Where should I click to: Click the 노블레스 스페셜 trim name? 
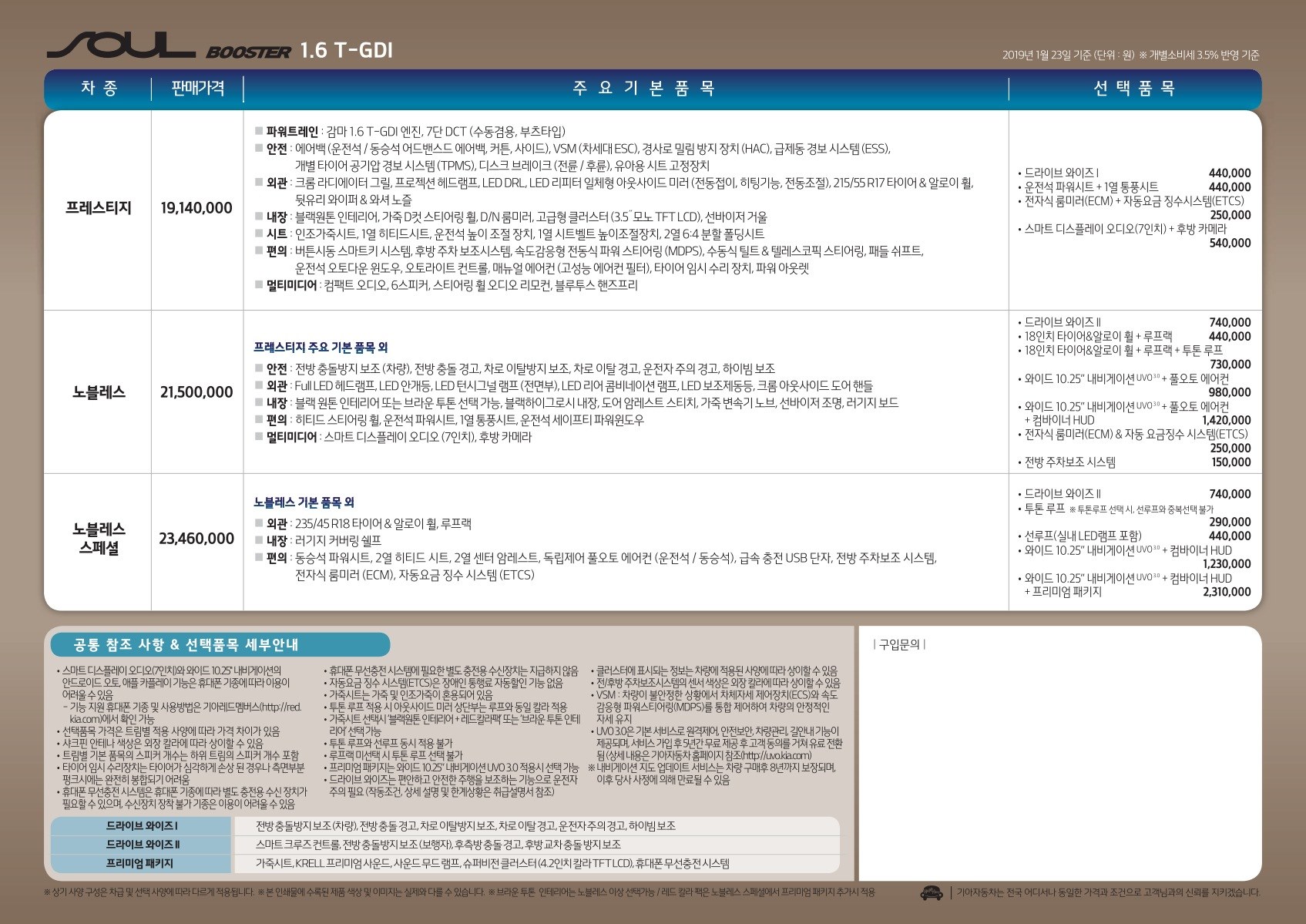click(x=99, y=538)
